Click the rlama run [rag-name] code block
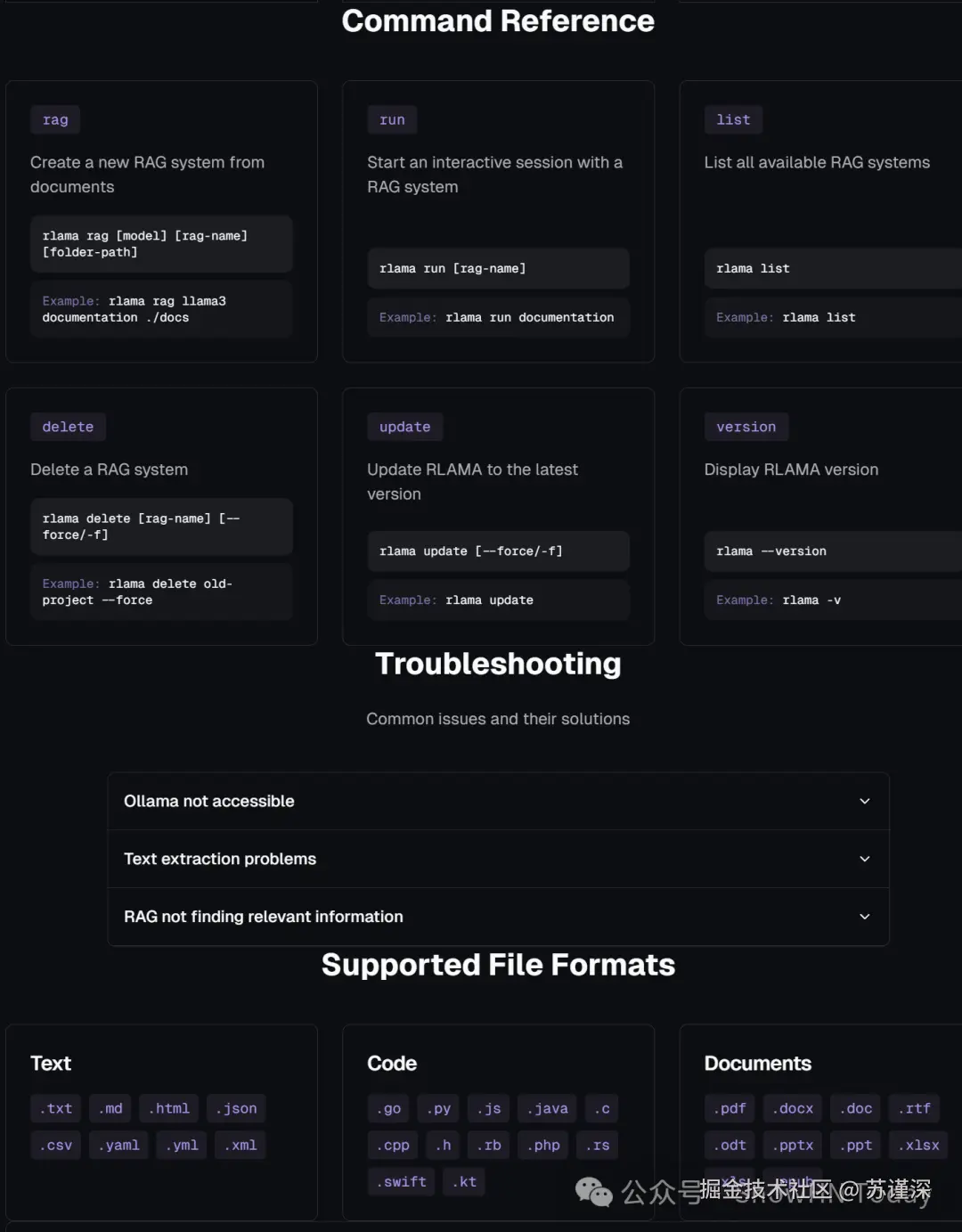The width and height of the screenshot is (962, 1232). coord(498,269)
